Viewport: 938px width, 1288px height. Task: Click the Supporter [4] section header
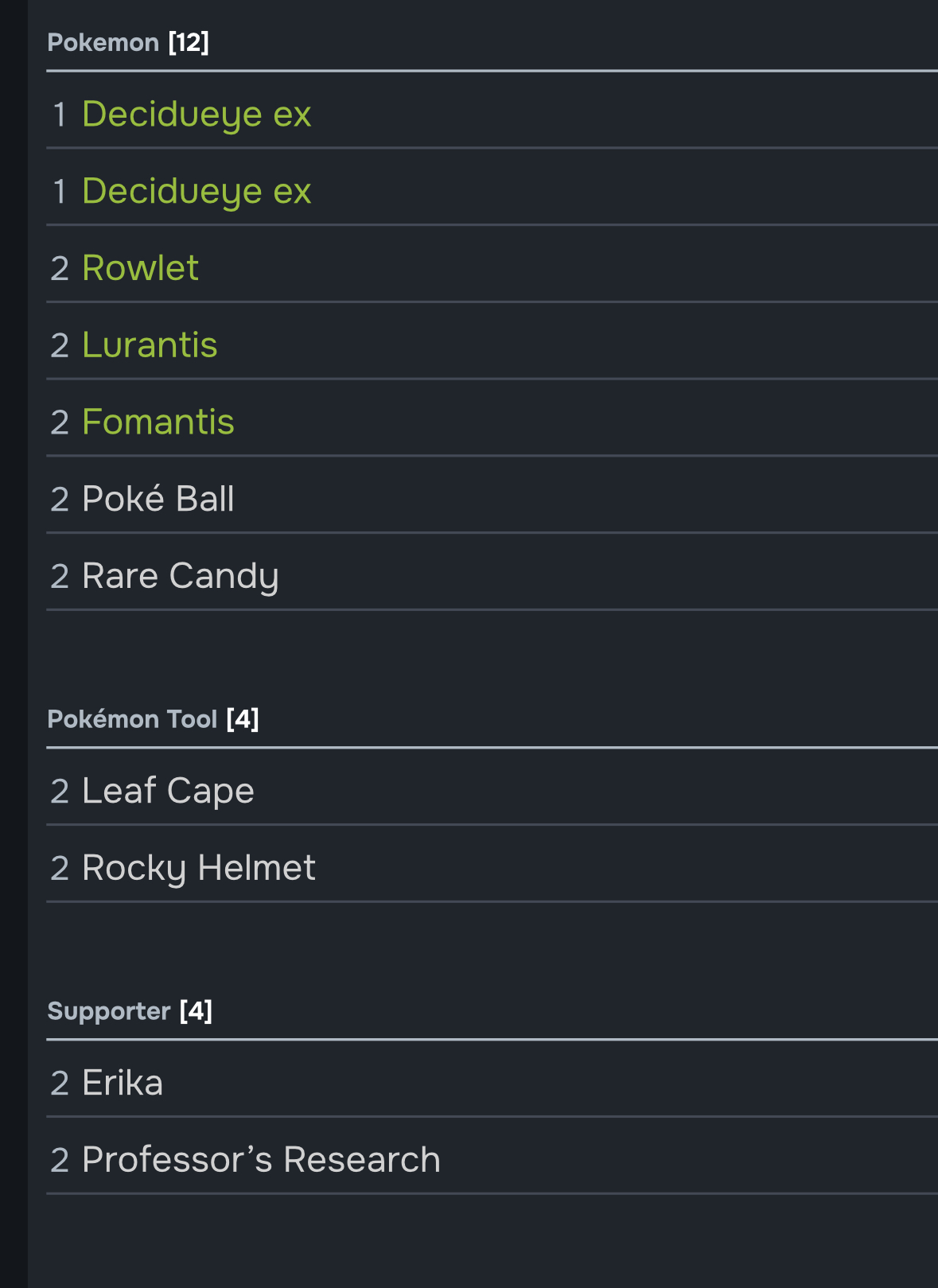click(x=130, y=1011)
